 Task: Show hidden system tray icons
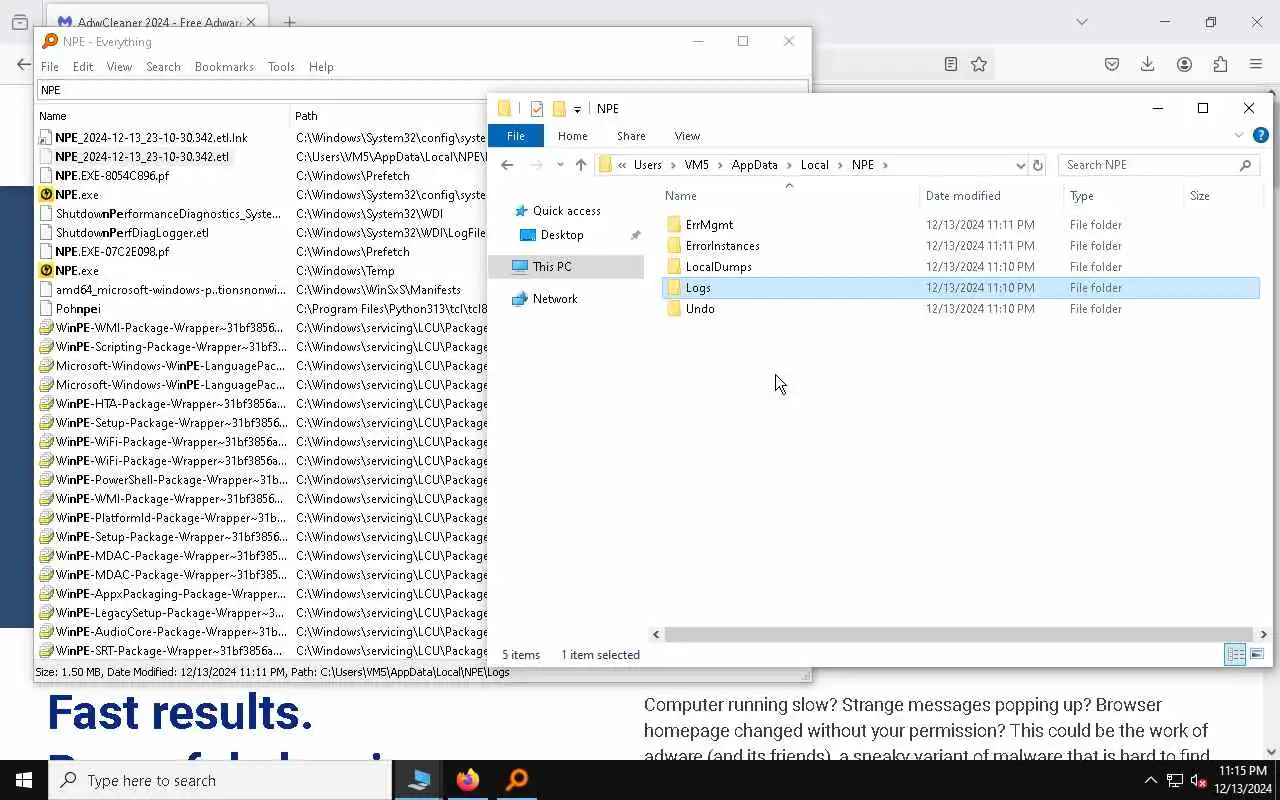tap(1150, 780)
